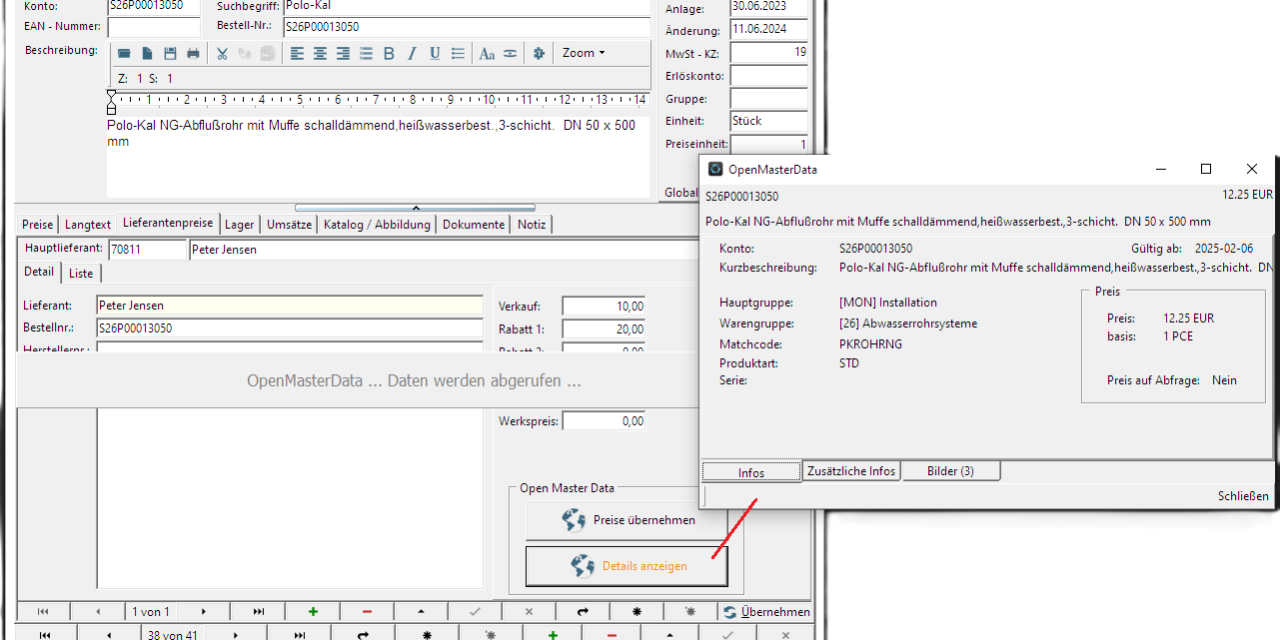This screenshot has width=1280, height=640.
Task: Toggle italic formatting in description editor
Action: point(412,54)
